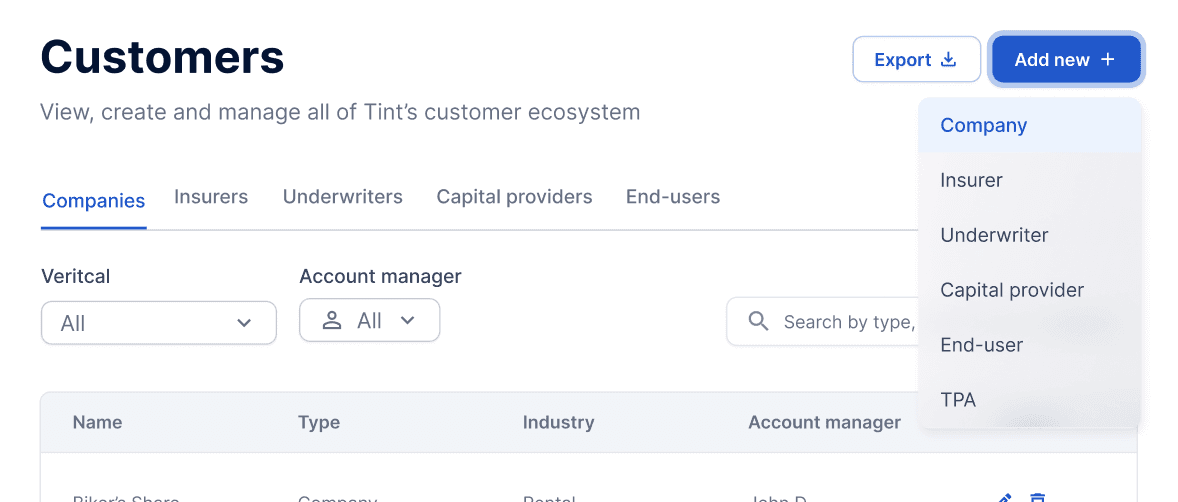Click the trash delete icon in the first row

pos(1038,497)
